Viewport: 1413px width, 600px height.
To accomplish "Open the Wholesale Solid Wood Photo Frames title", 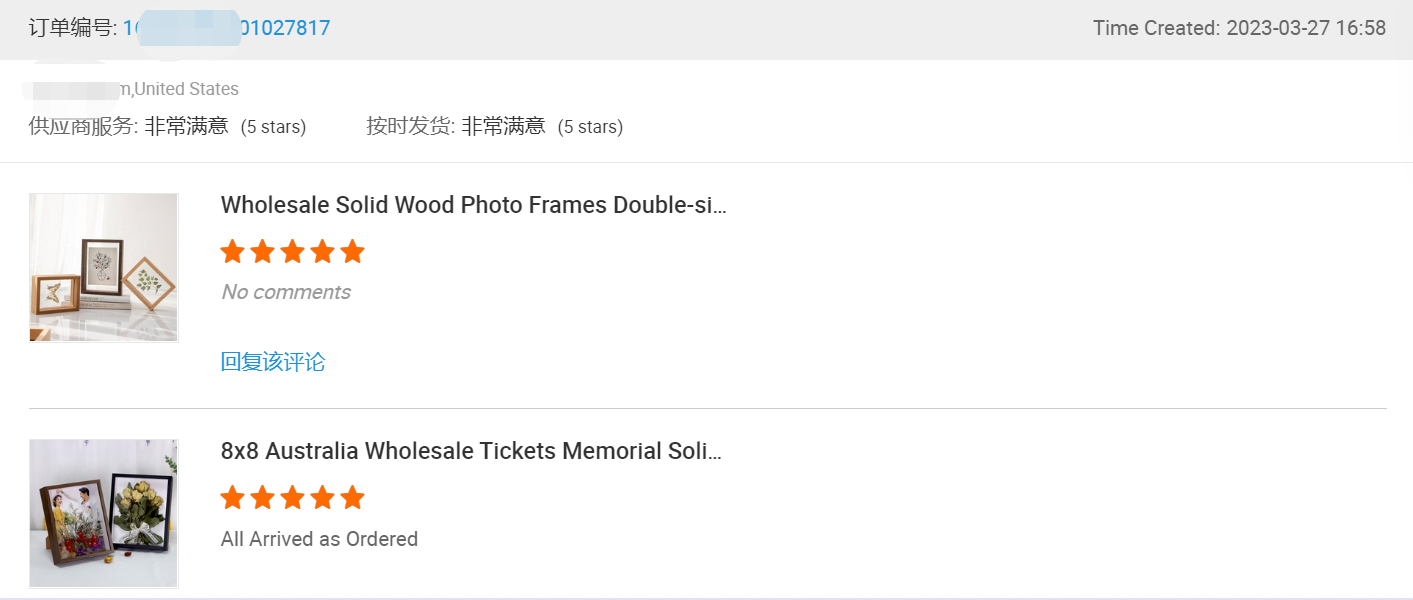I will (473, 205).
